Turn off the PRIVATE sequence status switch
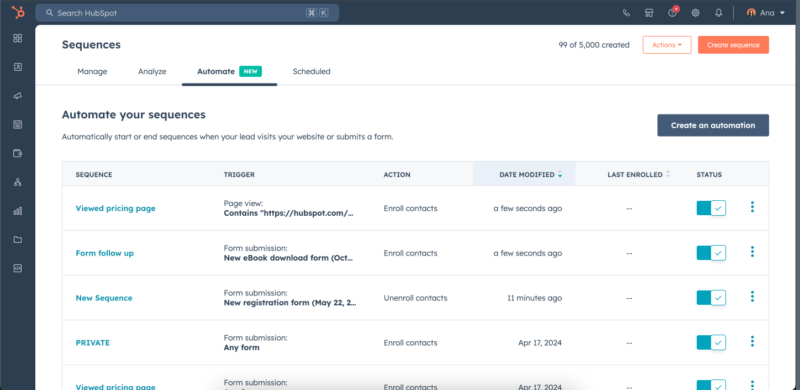This screenshot has height=390, width=800. point(711,343)
